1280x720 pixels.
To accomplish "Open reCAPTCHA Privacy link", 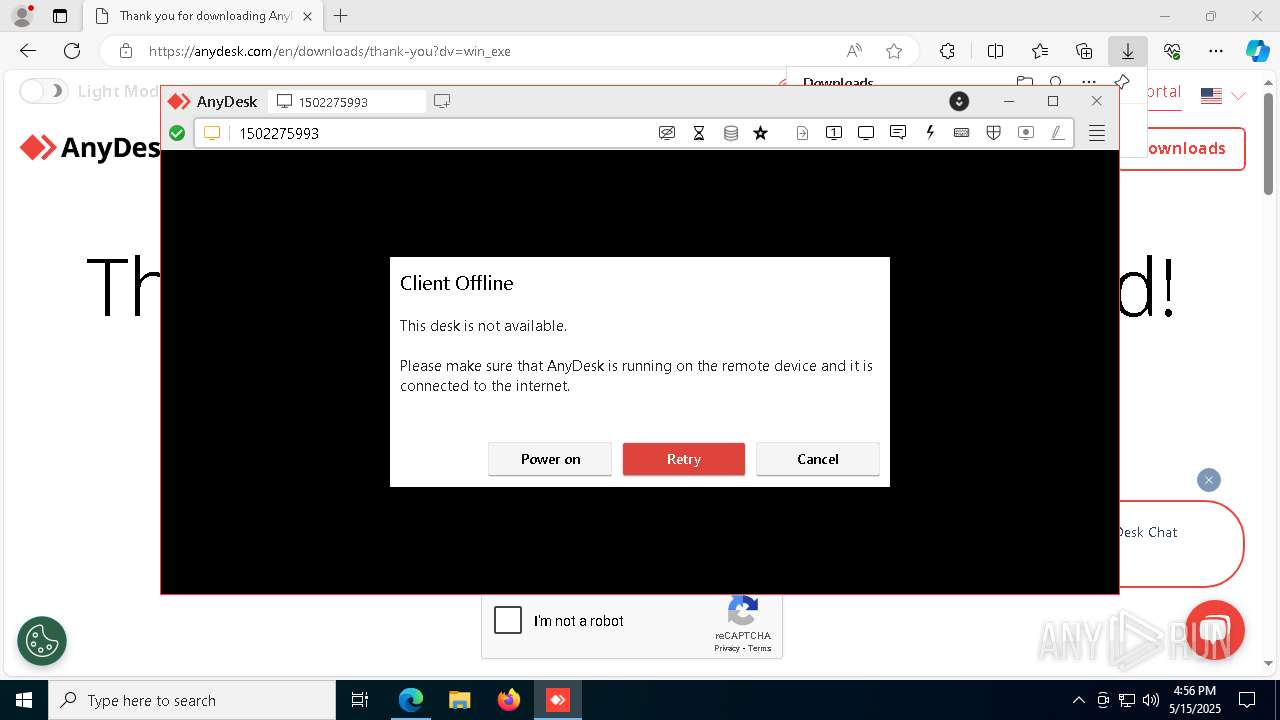I will [x=727, y=648].
